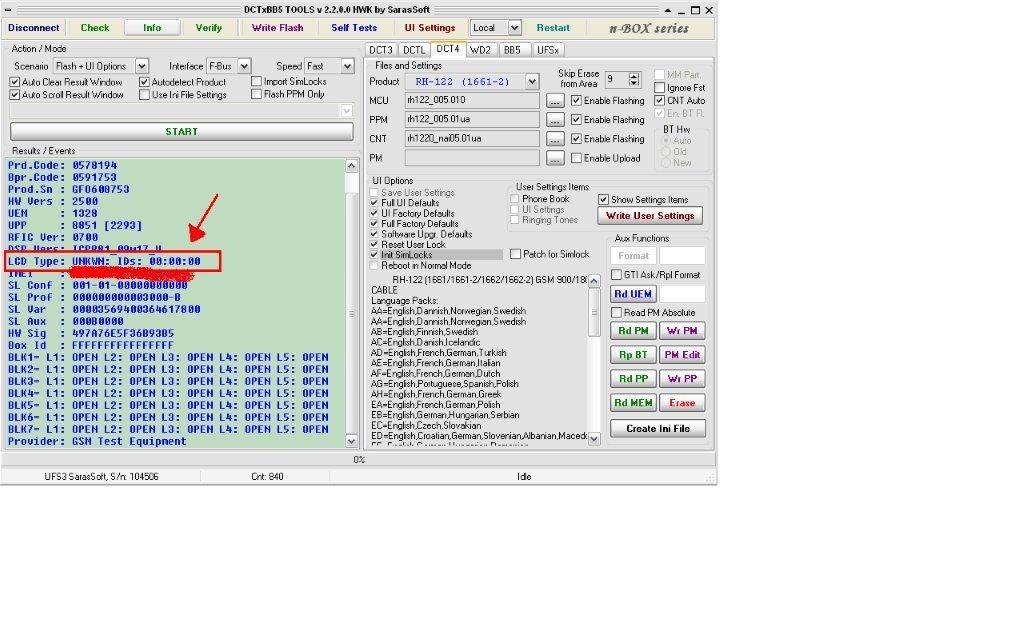The width and height of the screenshot is (1024, 640).
Task: Click the Write User Settings button
Action: pyautogui.click(x=650, y=216)
